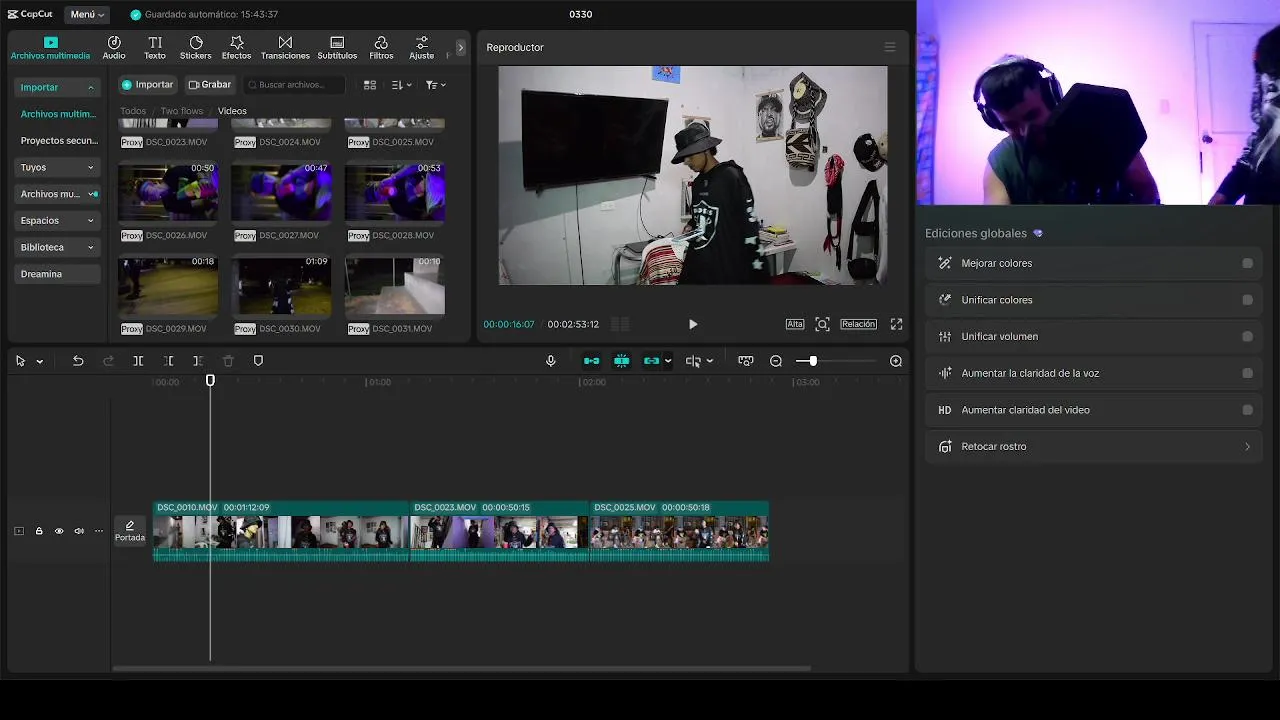This screenshot has width=1280, height=720.
Task: Open the Texto tool panel
Action: 155,48
